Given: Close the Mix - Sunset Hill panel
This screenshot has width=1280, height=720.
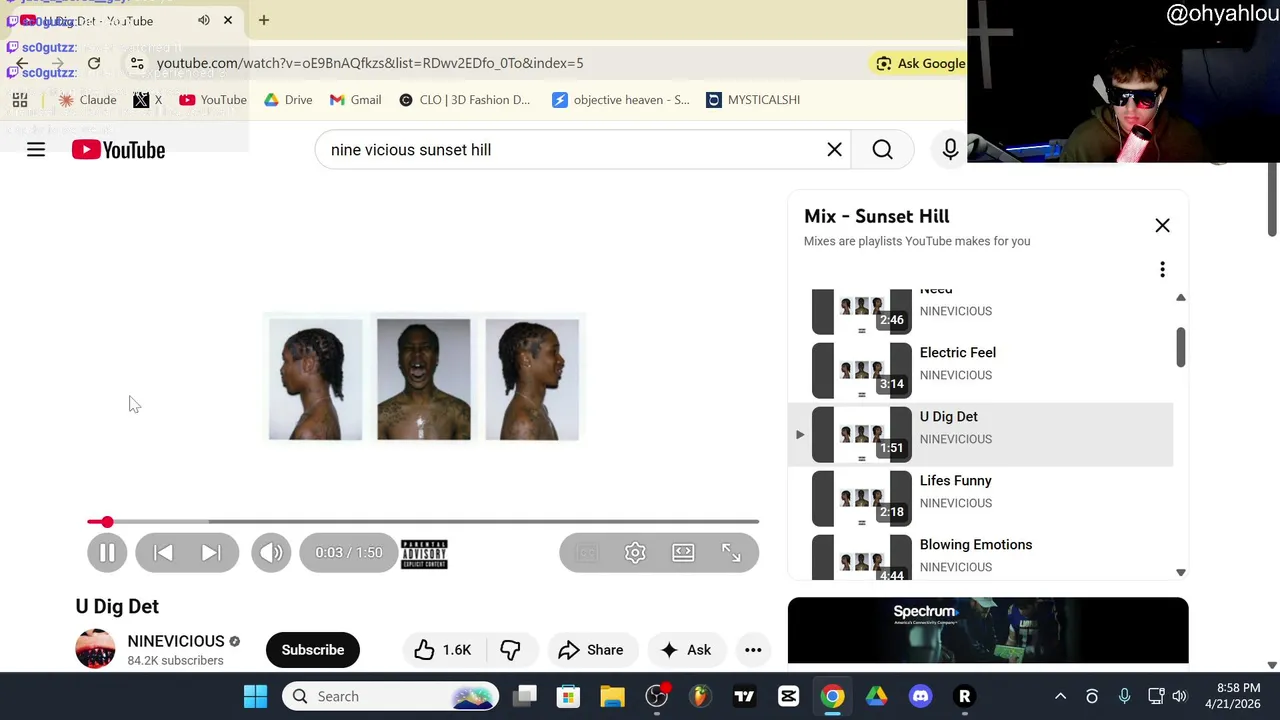Looking at the screenshot, I should coord(1162,225).
